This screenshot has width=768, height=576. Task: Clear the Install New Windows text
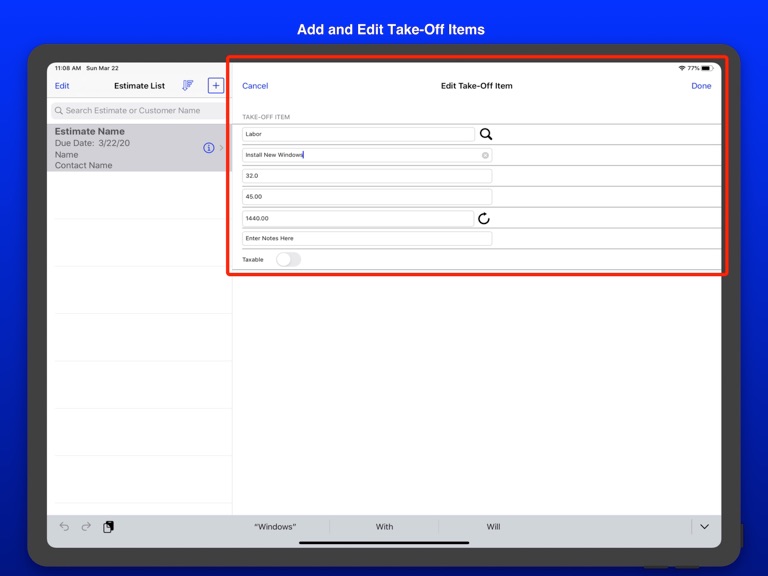(485, 155)
